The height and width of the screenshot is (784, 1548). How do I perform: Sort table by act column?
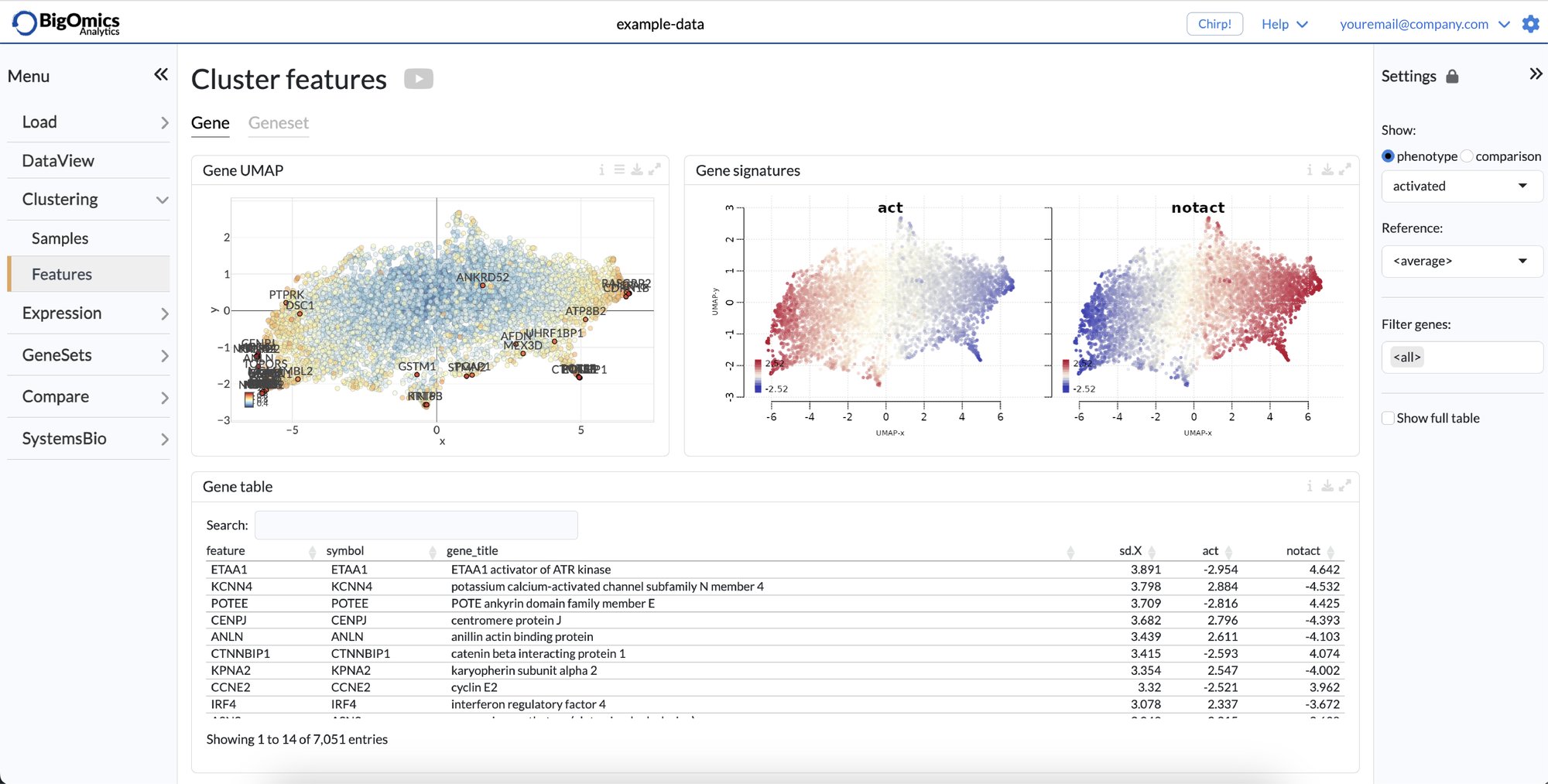(1218, 551)
